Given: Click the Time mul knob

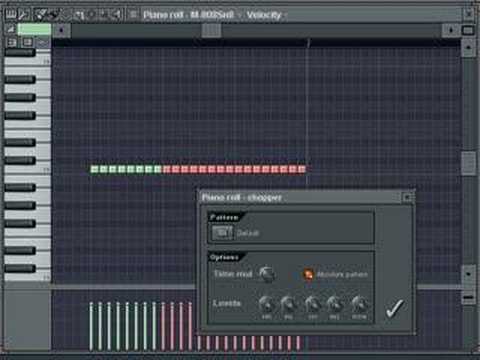Looking at the screenshot, I should coord(267,274).
